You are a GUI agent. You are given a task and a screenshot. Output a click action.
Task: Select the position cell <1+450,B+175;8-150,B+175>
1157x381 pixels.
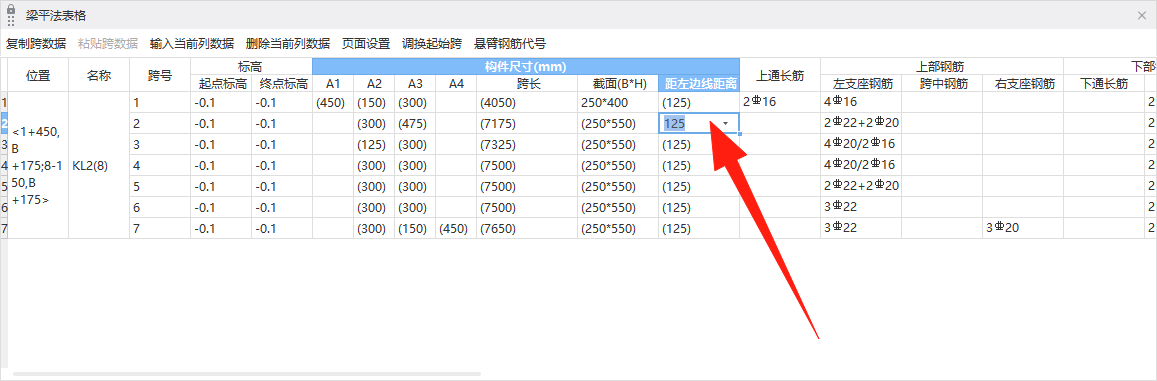click(38, 166)
